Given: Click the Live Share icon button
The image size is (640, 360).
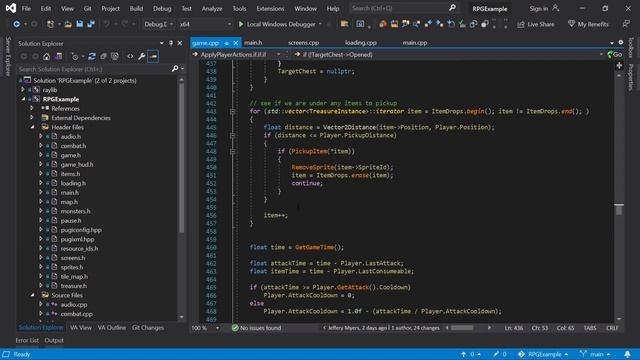Looking at the screenshot, I should click(536, 24).
